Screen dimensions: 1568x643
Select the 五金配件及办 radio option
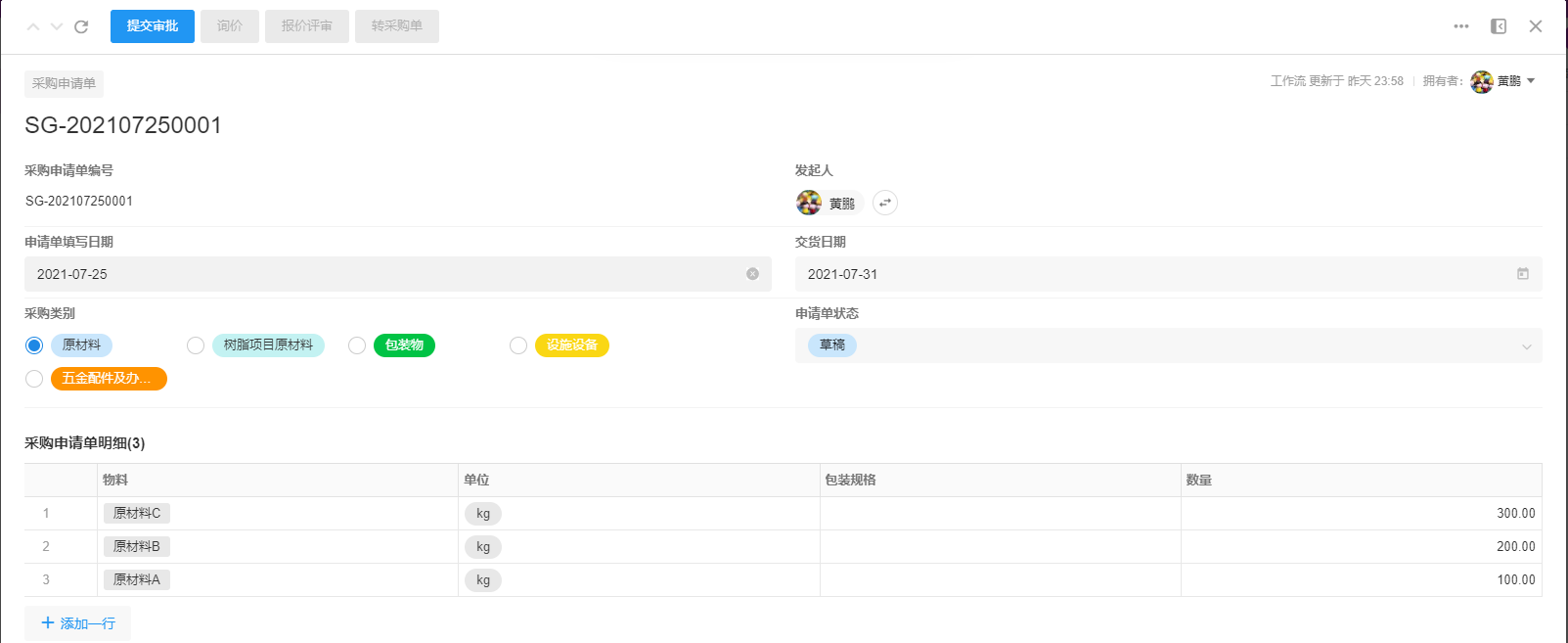tap(34, 379)
